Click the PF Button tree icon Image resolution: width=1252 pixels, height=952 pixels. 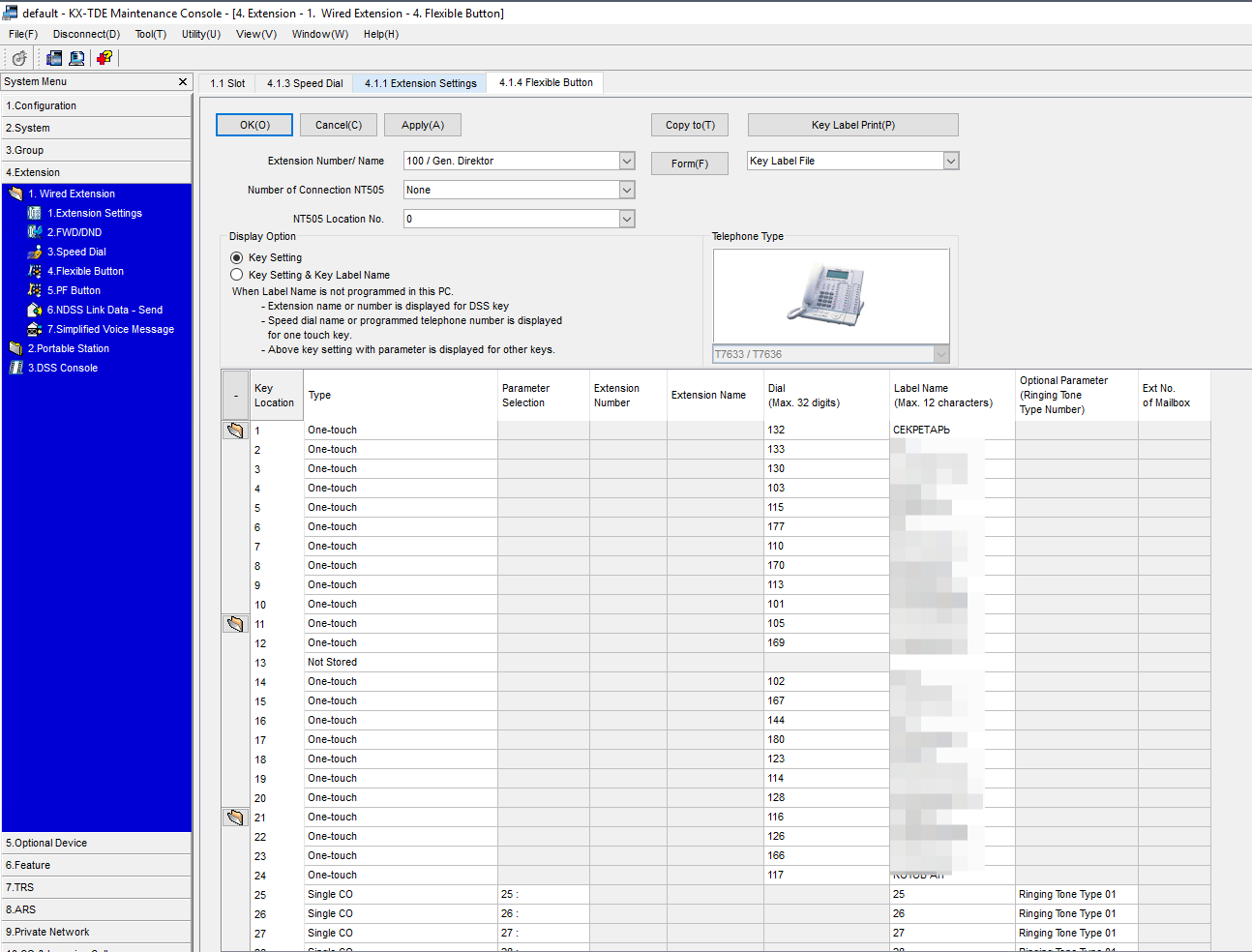[x=35, y=290]
